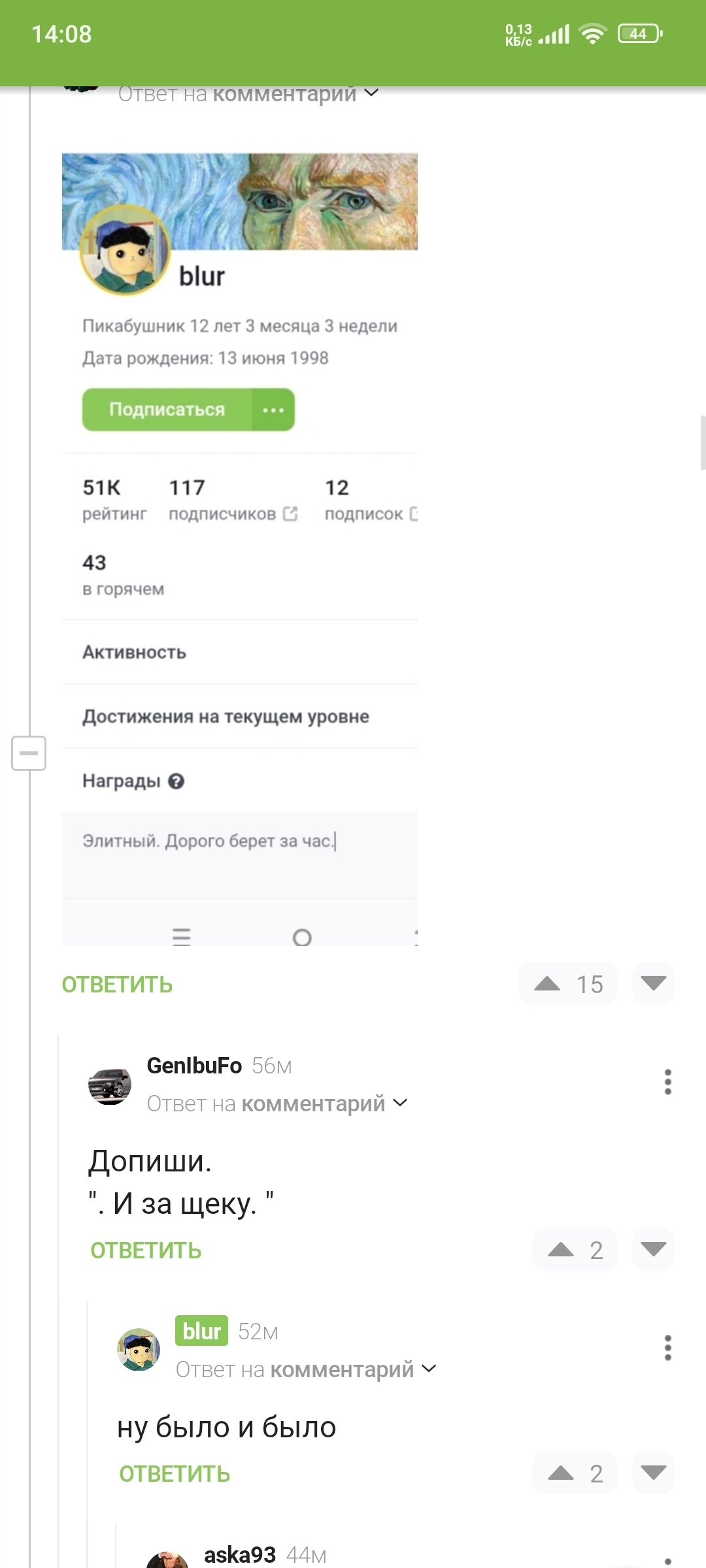
Task: Expand "Ответ на комментарий" under GenIbuFo
Action: (x=400, y=1103)
